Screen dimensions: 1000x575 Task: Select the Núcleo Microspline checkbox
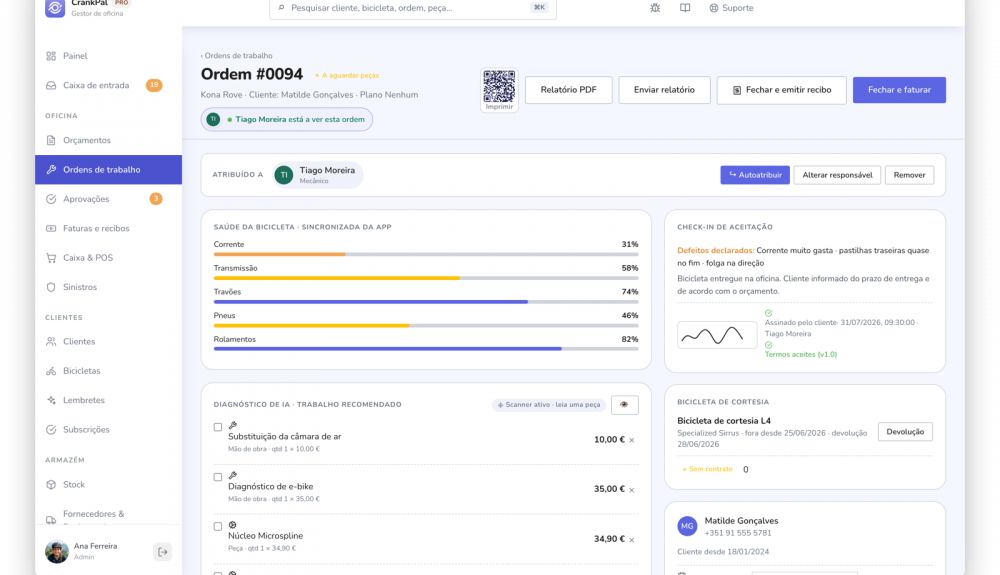tap(218, 527)
